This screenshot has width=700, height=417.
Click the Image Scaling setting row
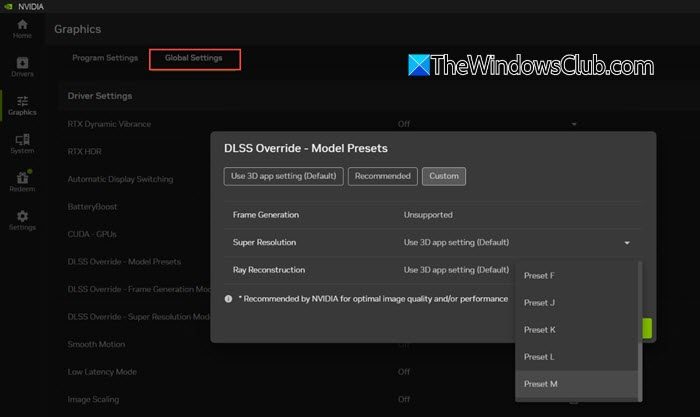click(93, 400)
